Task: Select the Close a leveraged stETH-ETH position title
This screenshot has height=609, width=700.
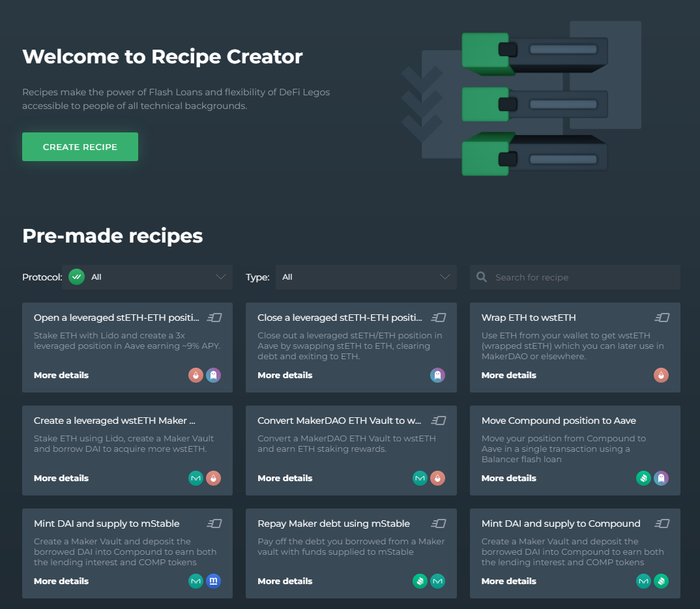Action: (x=340, y=317)
